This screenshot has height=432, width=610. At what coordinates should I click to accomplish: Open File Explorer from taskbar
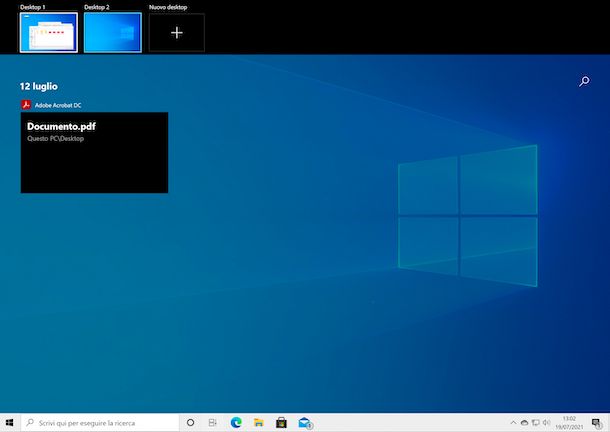tap(258, 422)
